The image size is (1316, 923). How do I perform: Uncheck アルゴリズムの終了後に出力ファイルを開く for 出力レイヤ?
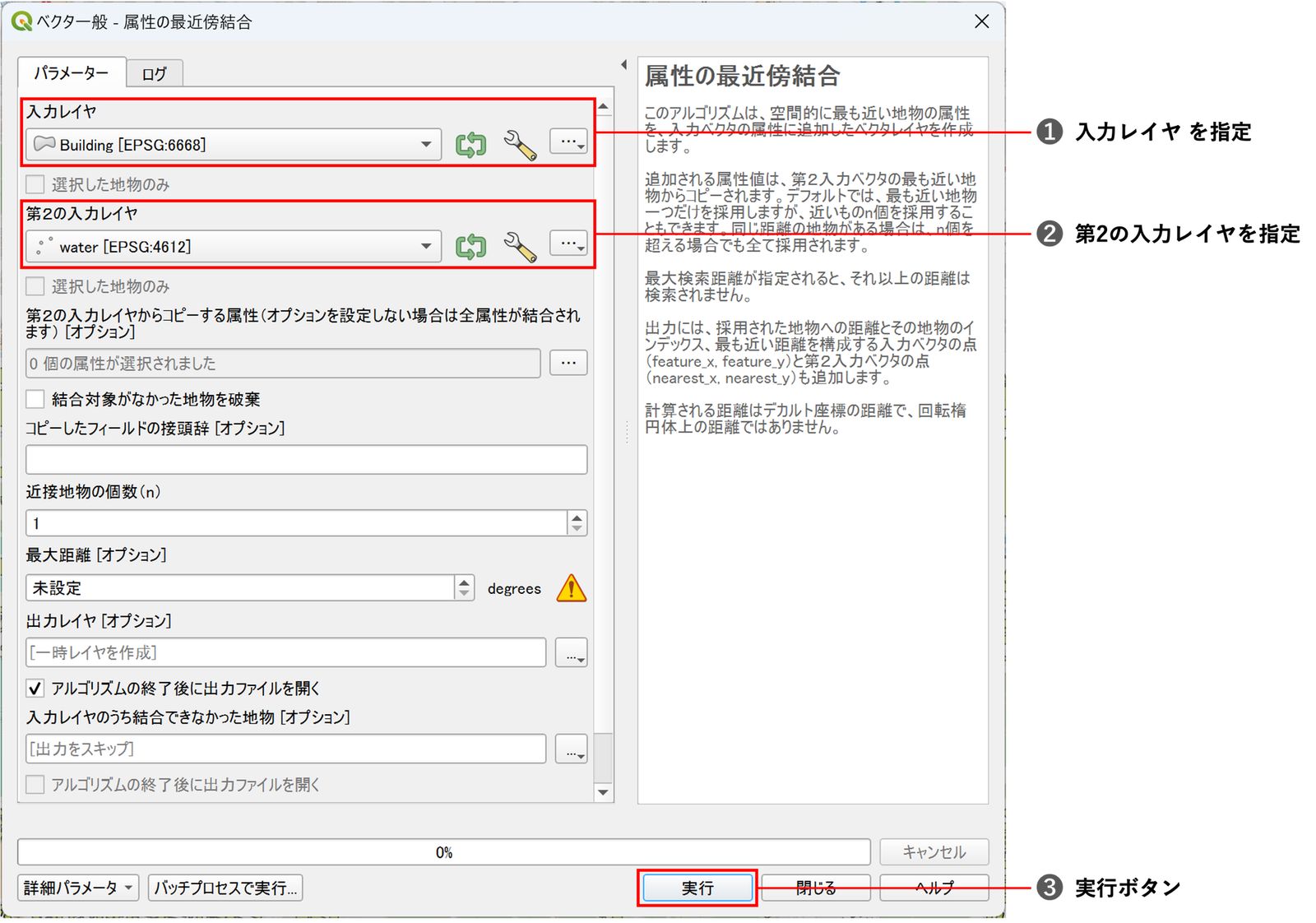point(35,688)
